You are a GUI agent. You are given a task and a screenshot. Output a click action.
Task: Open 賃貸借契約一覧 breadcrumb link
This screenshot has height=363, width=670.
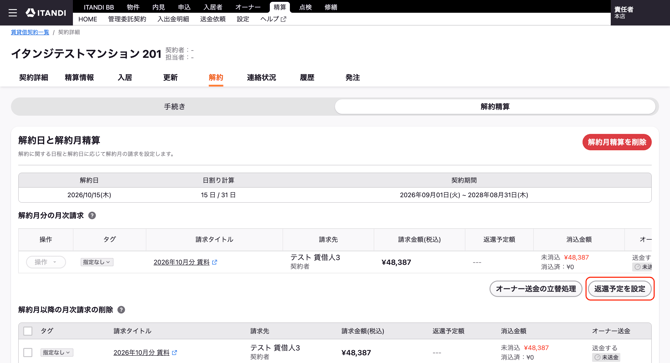(x=30, y=32)
